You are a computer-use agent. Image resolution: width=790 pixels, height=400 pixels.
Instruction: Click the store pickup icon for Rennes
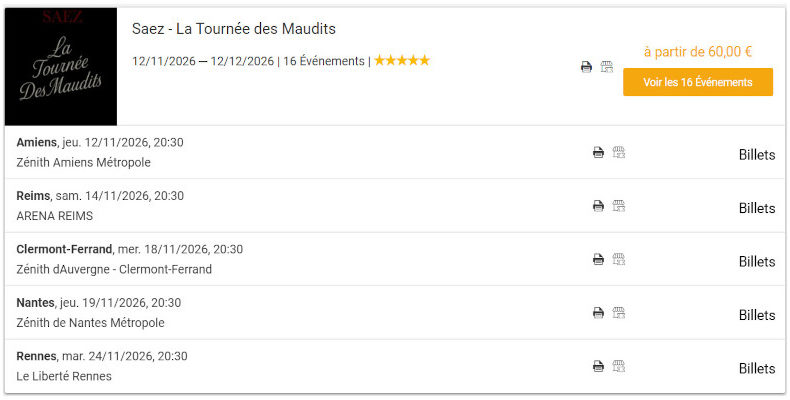pyautogui.click(x=619, y=366)
